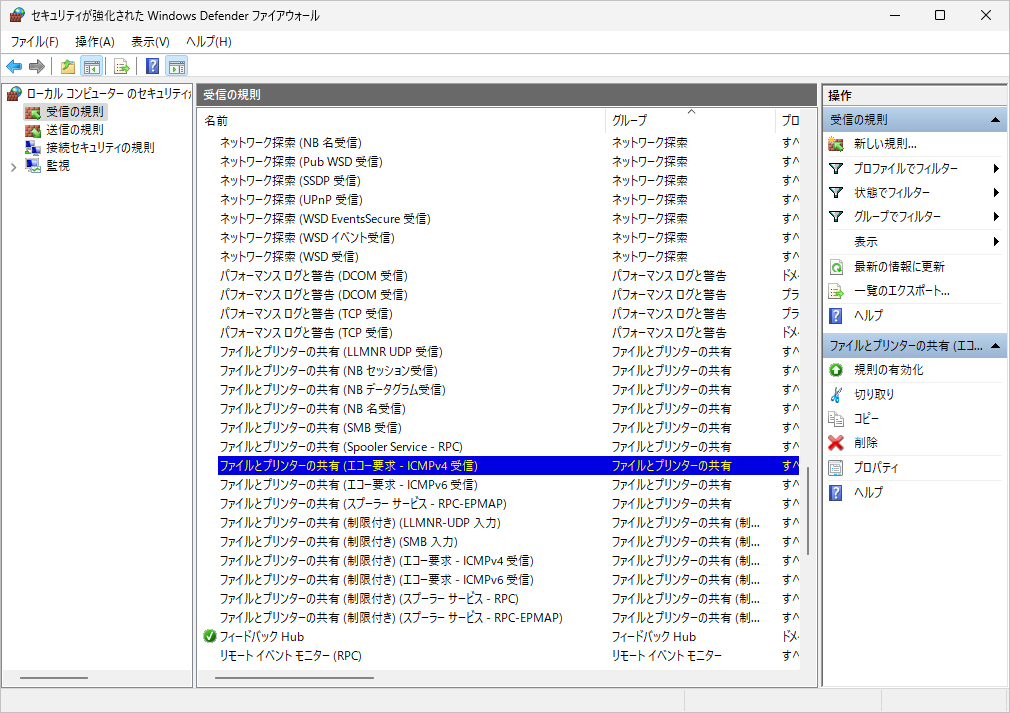Open the グループでフィルター submenu arrow

point(996,217)
